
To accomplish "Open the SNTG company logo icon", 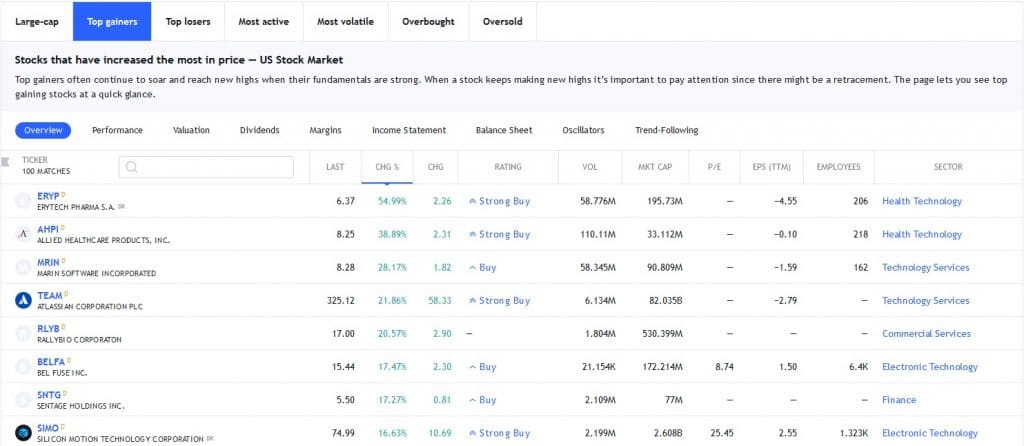I will 24,400.
